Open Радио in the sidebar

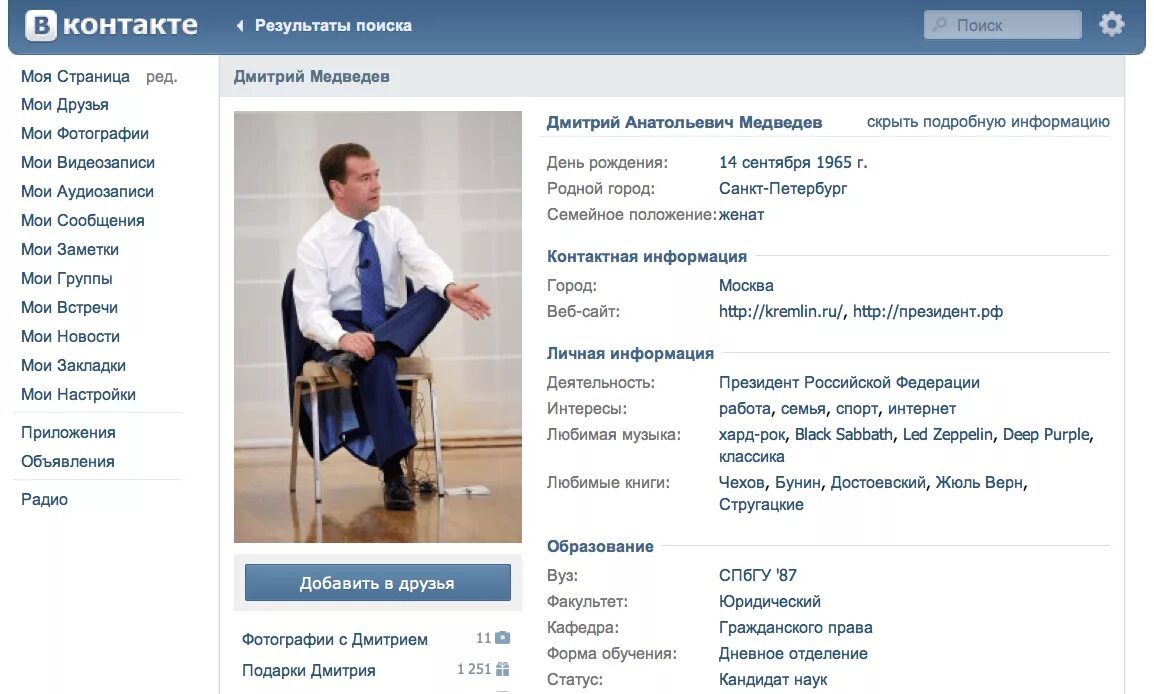pyautogui.click(x=44, y=500)
